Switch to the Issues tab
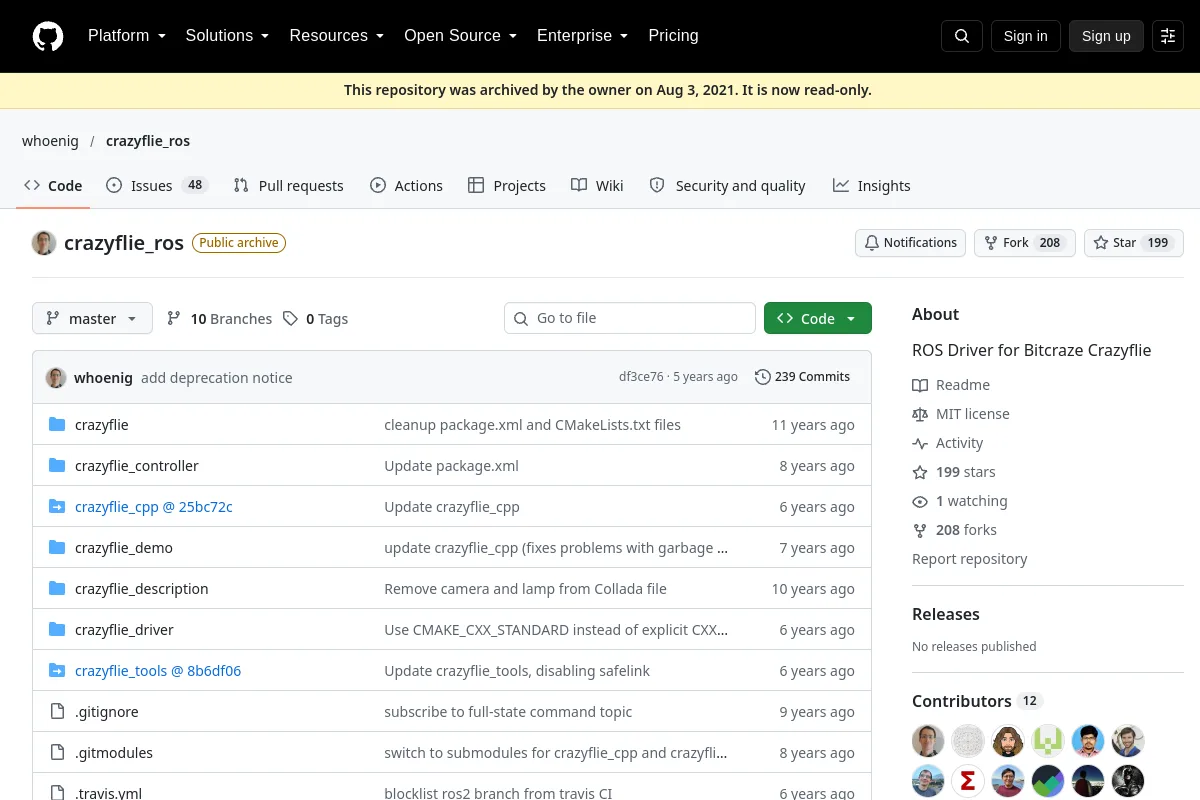 tap(156, 185)
